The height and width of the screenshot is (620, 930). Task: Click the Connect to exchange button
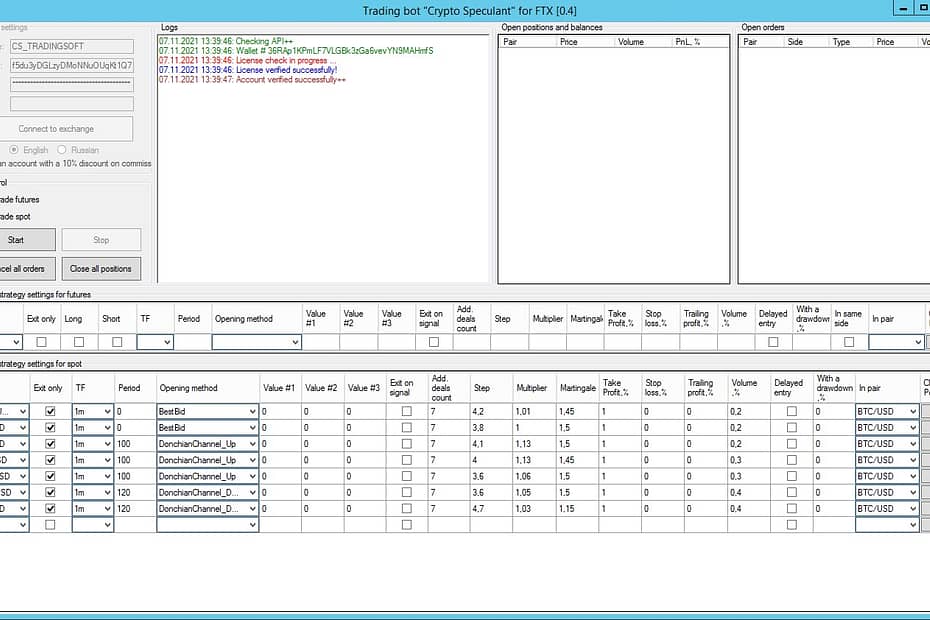[x=65, y=129]
